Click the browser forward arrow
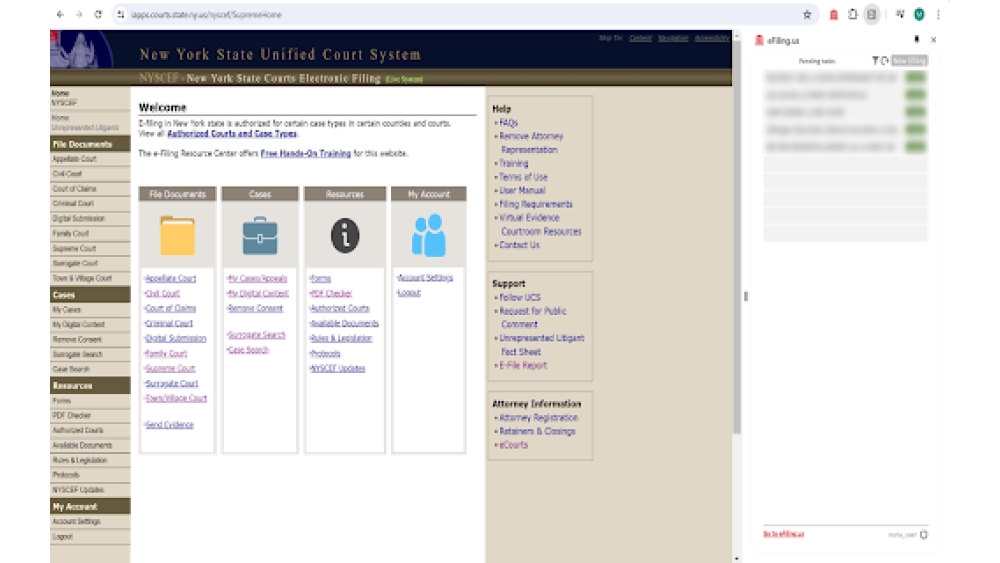The width and height of the screenshot is (1000, 563). (x=79, y=14)
